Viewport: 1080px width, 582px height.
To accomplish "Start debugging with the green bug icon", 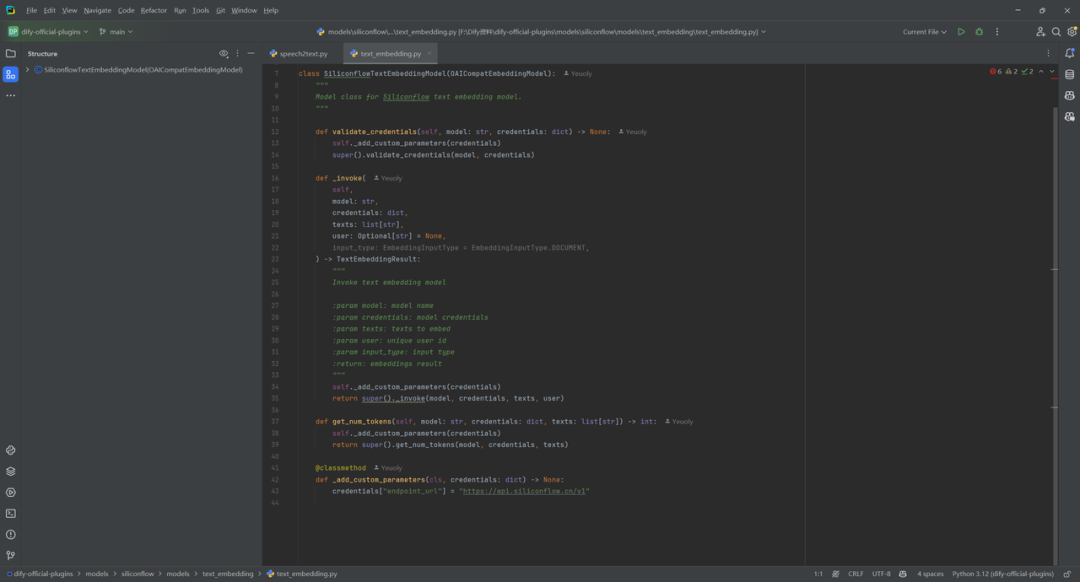I will click(979, 32).
